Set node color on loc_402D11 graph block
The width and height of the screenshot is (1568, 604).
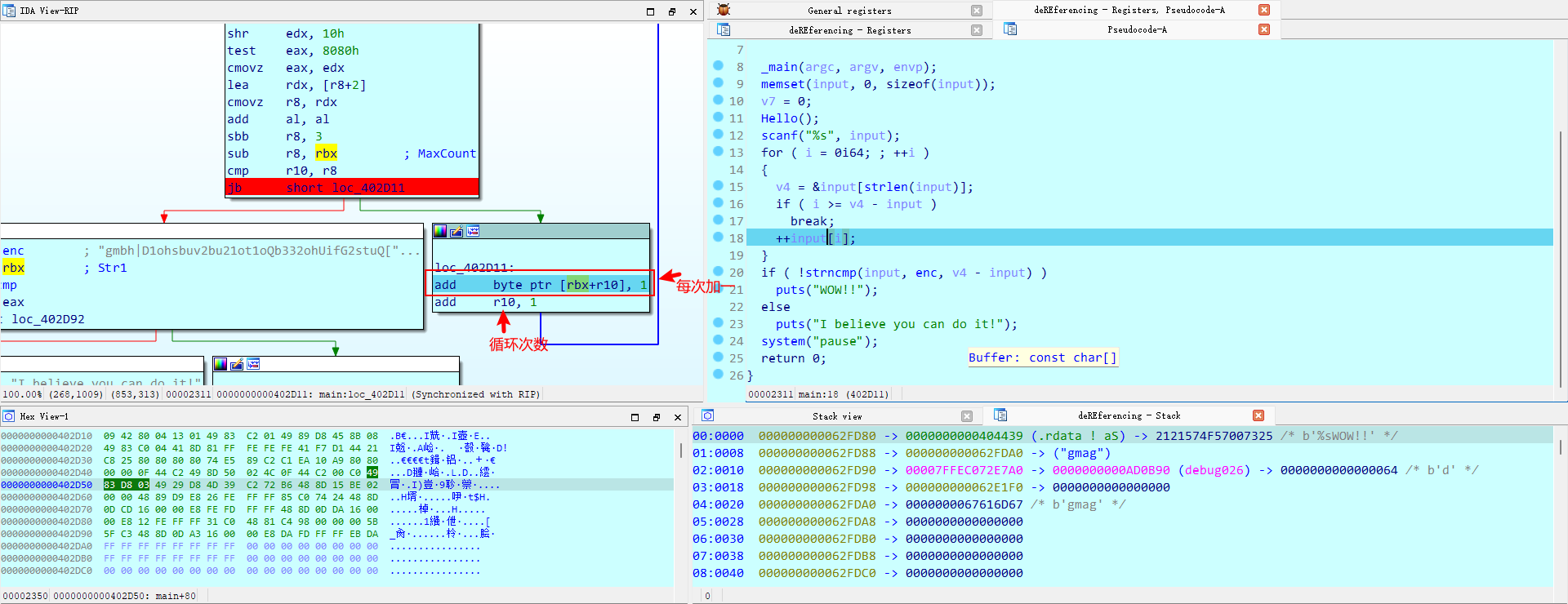click(440, 231)
